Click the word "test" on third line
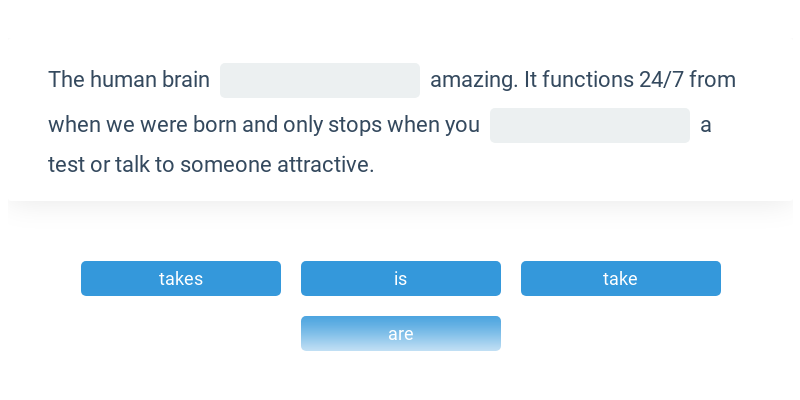800x400 pixels. (66, 164)
